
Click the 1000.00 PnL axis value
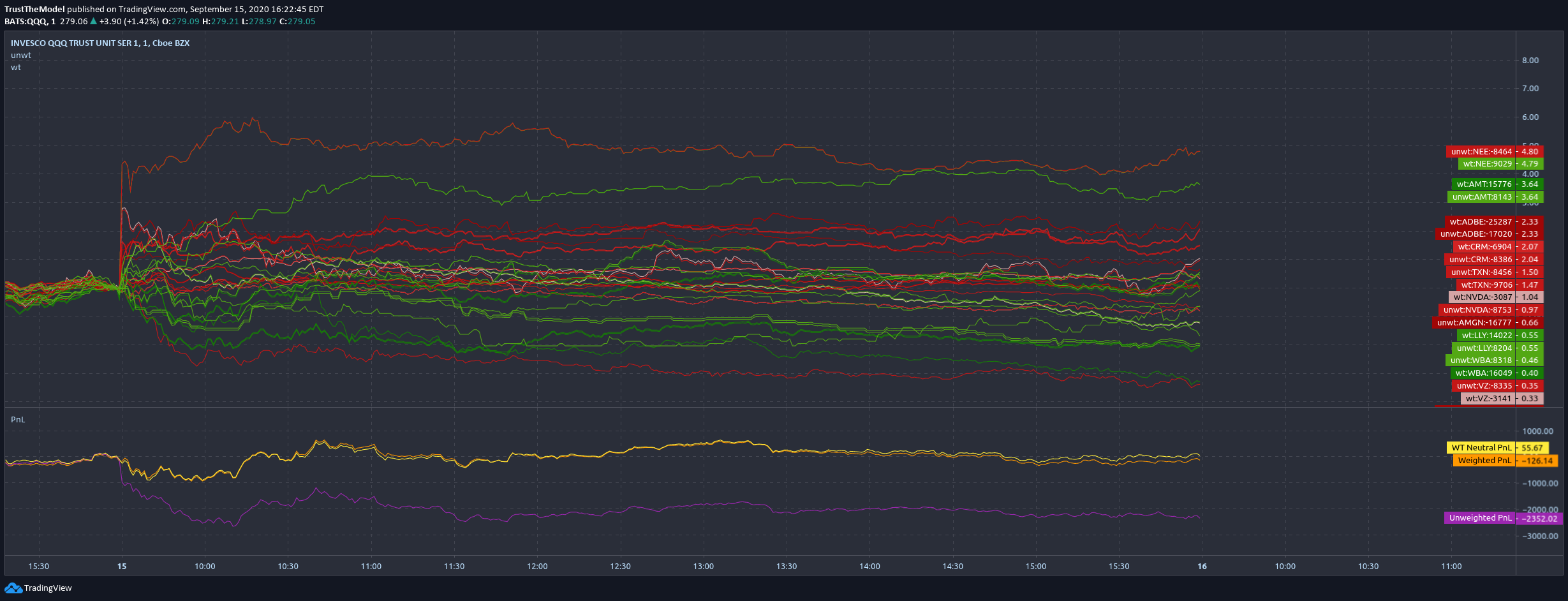[1537, 431]
